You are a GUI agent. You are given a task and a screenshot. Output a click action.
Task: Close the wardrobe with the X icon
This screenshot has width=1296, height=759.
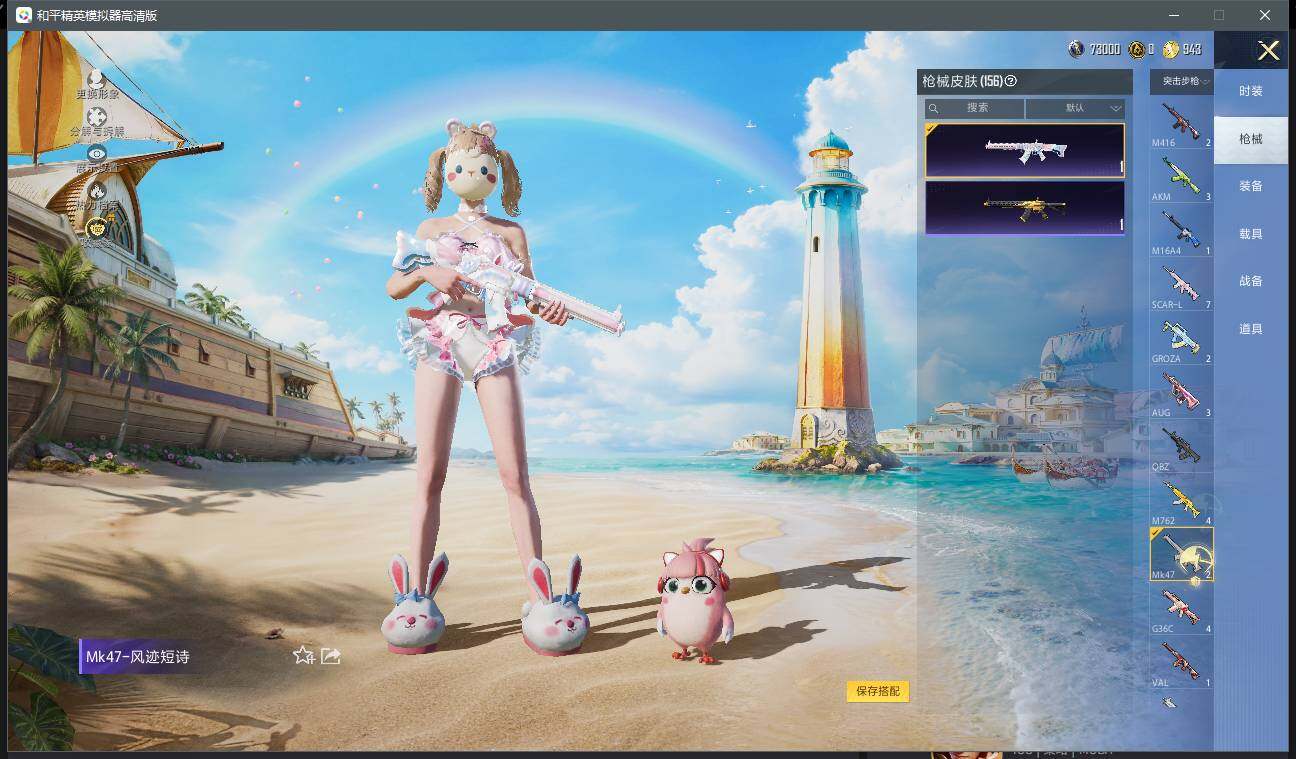tap(1268, 51)
